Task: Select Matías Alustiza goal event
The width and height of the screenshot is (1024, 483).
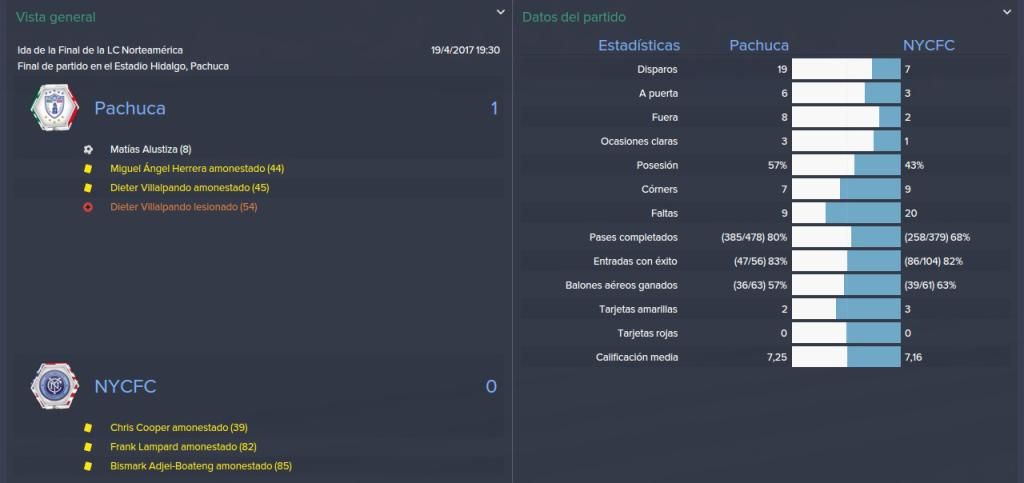Action: (x=151, y=149)
